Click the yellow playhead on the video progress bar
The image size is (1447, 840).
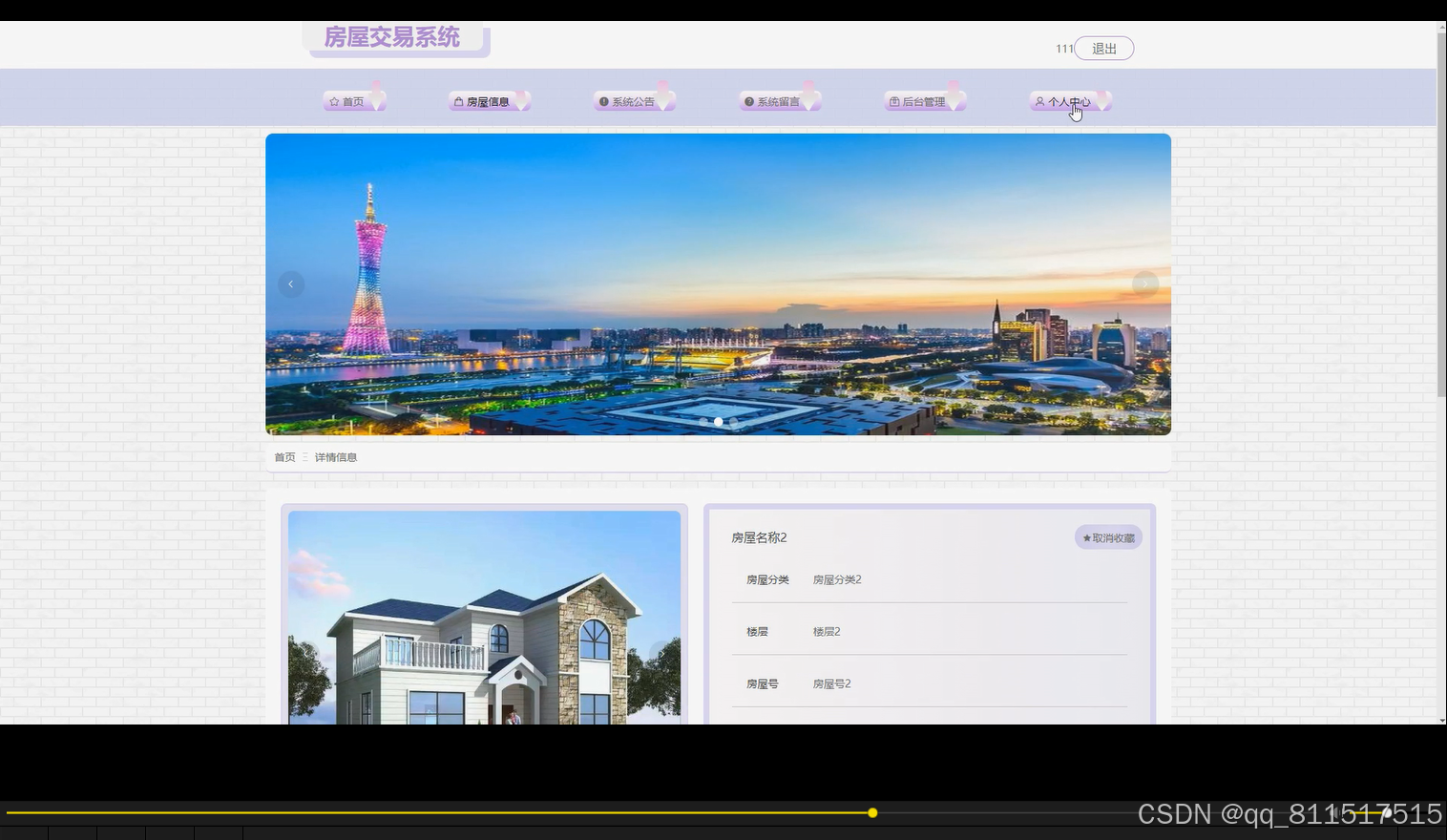click(872, 812)
